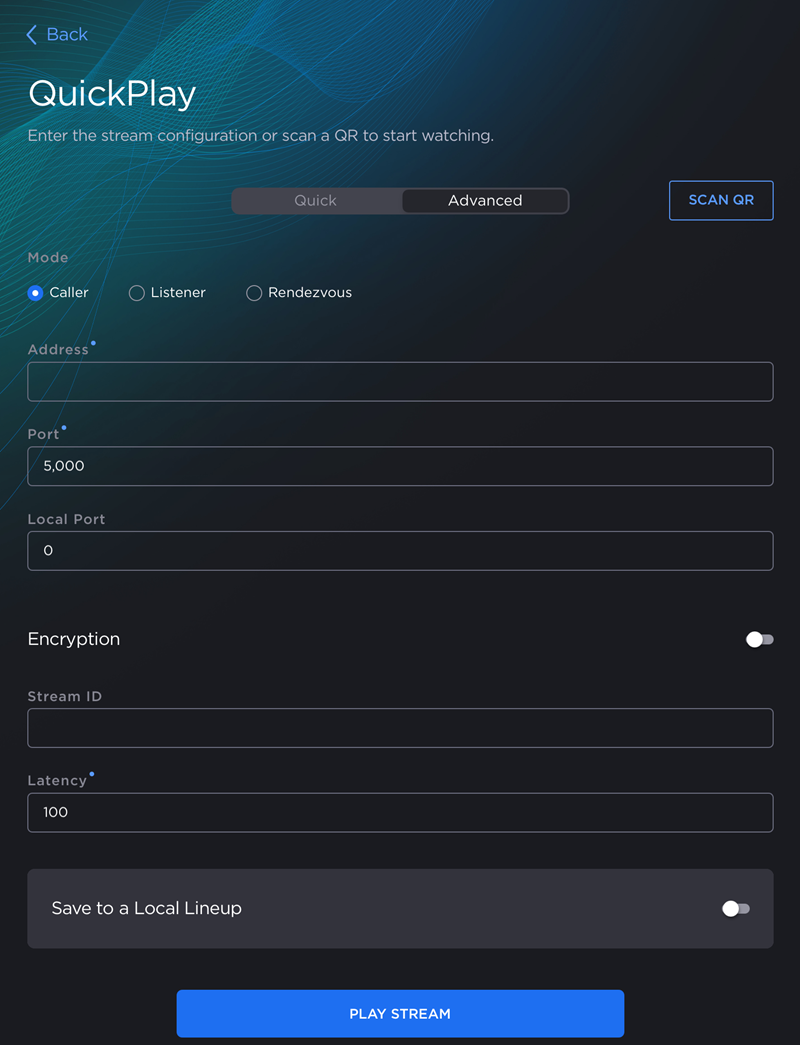Click the Back arrow icon
Viewport: 800px width, 1045px height.
click(31, 34)
